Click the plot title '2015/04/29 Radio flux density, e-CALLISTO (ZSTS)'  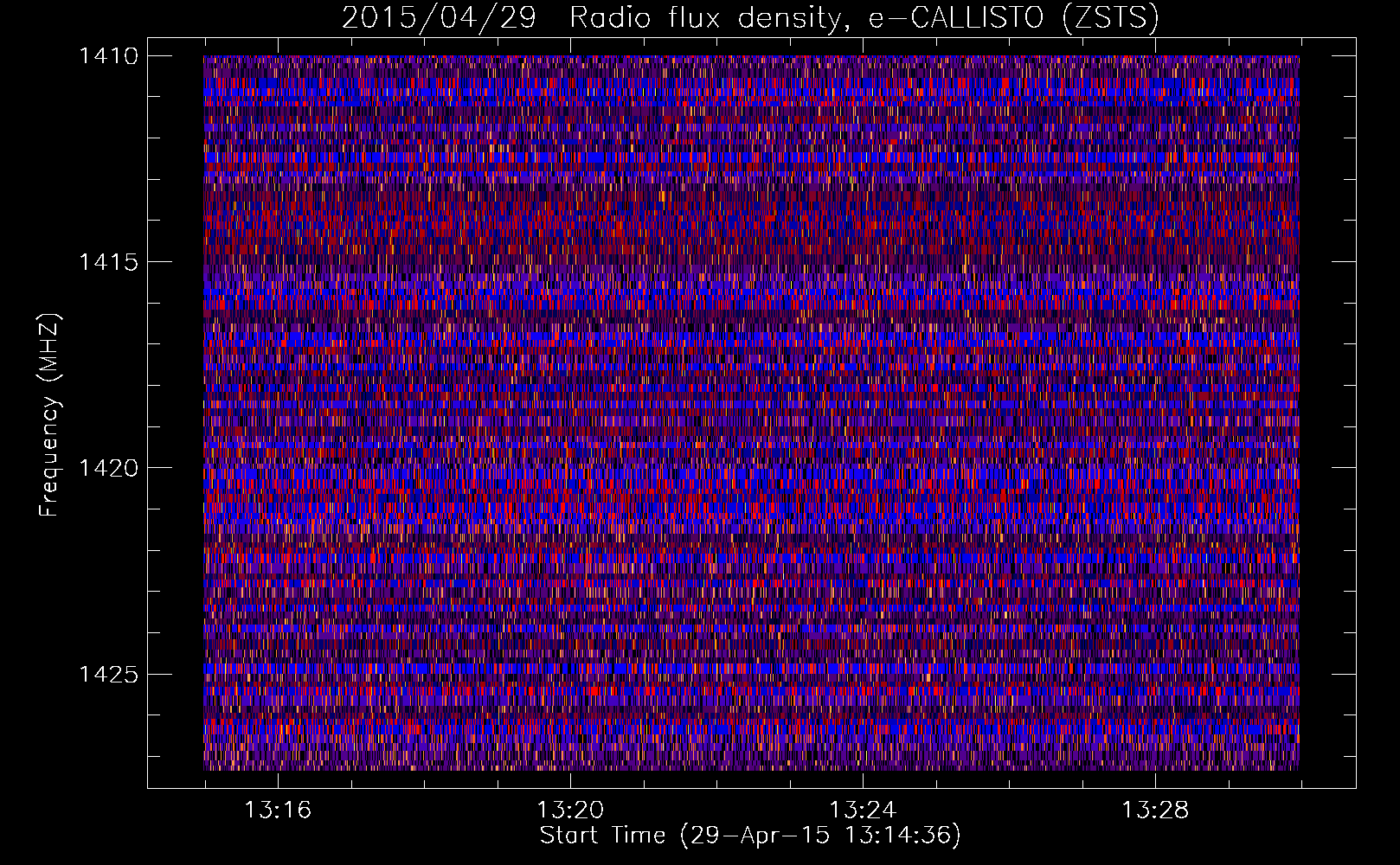point(750,17)
